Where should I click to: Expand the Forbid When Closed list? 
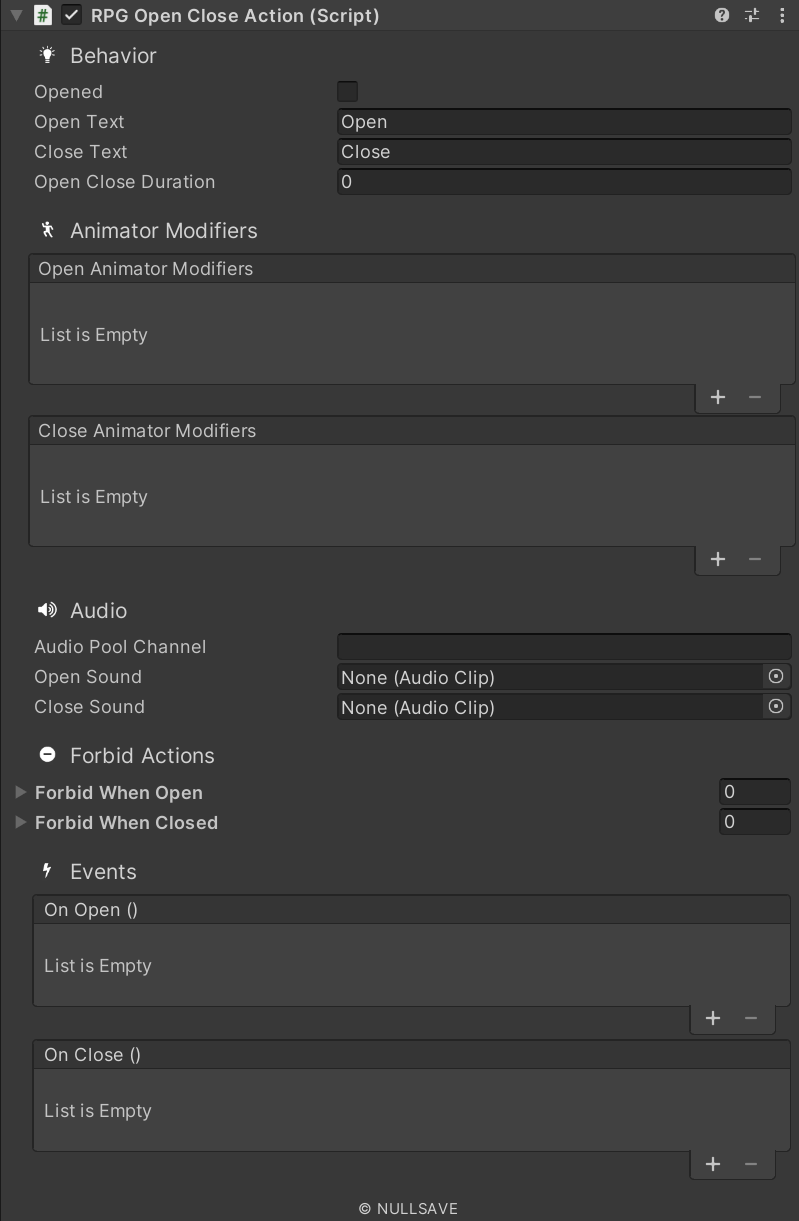[20, 823]
